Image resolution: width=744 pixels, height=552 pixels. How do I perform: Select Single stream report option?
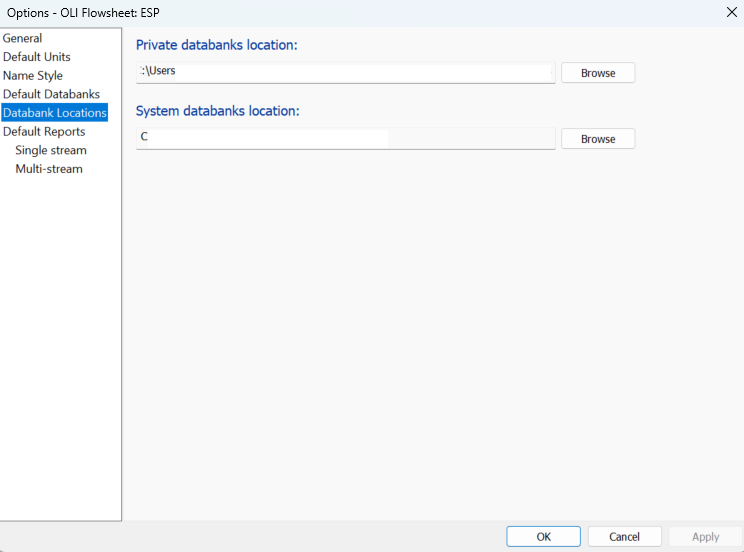51,150
